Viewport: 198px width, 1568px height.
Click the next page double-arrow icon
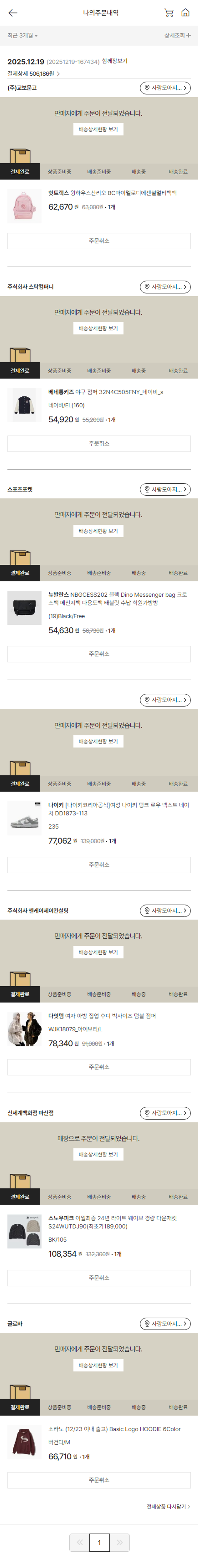(x=119, y=1542)
